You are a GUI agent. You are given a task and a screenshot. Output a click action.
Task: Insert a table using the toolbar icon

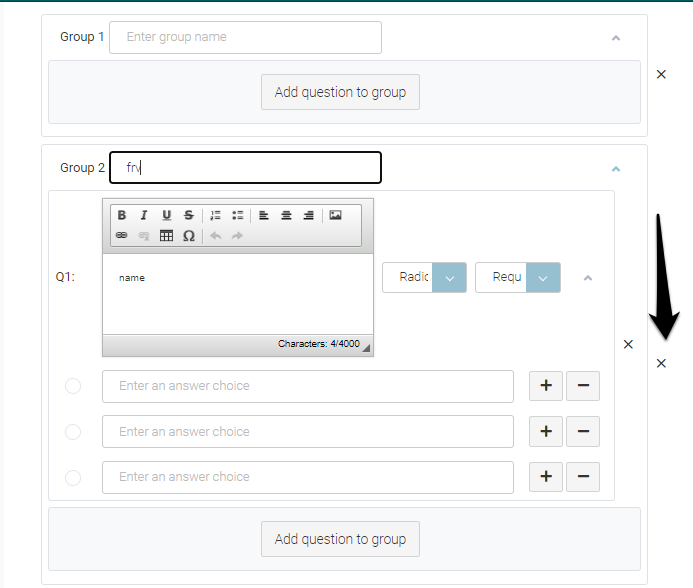click(x=166, y=236)
